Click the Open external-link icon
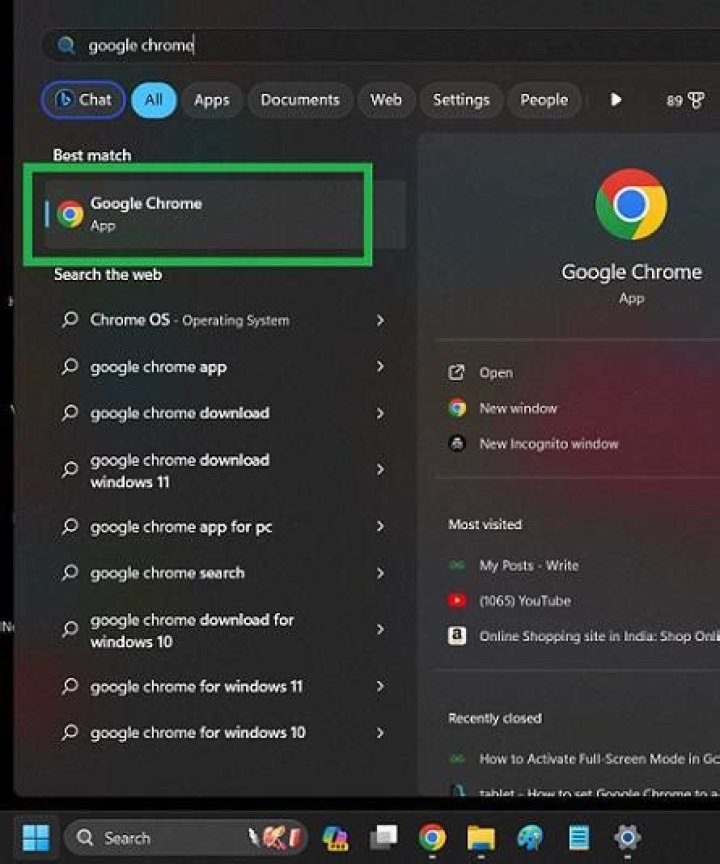Screen dimensions: 720x864 click(457, 373)
